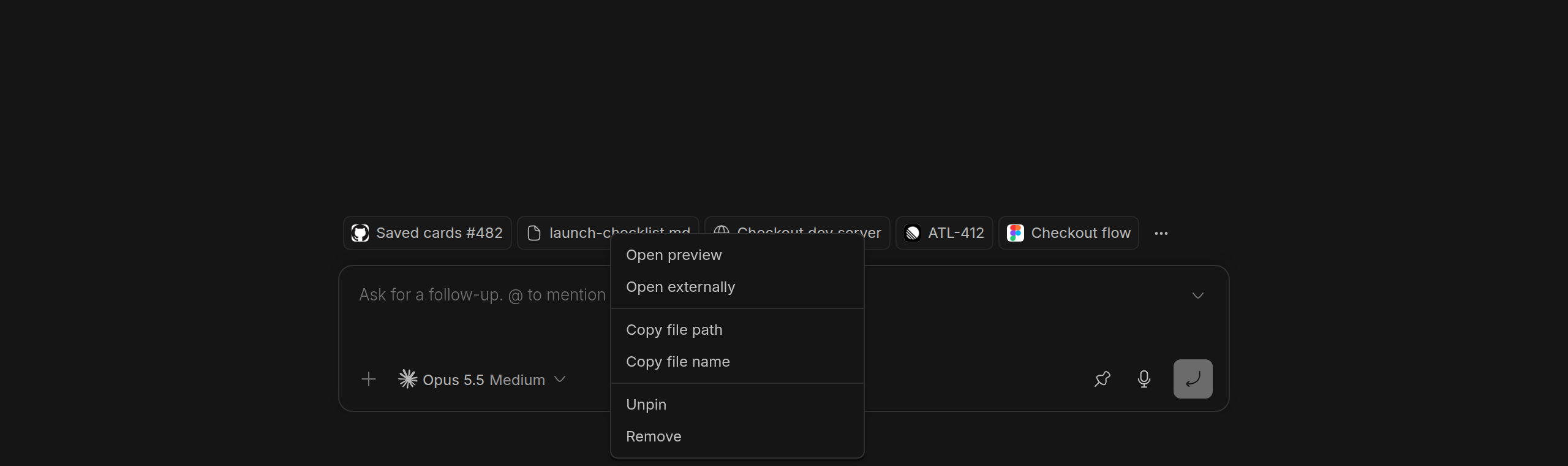Image resolution: width=1568 pixels, height=466 pixels.
Task: Click the Figma icon on Checkout flow chip
Action: [1016, 233]
